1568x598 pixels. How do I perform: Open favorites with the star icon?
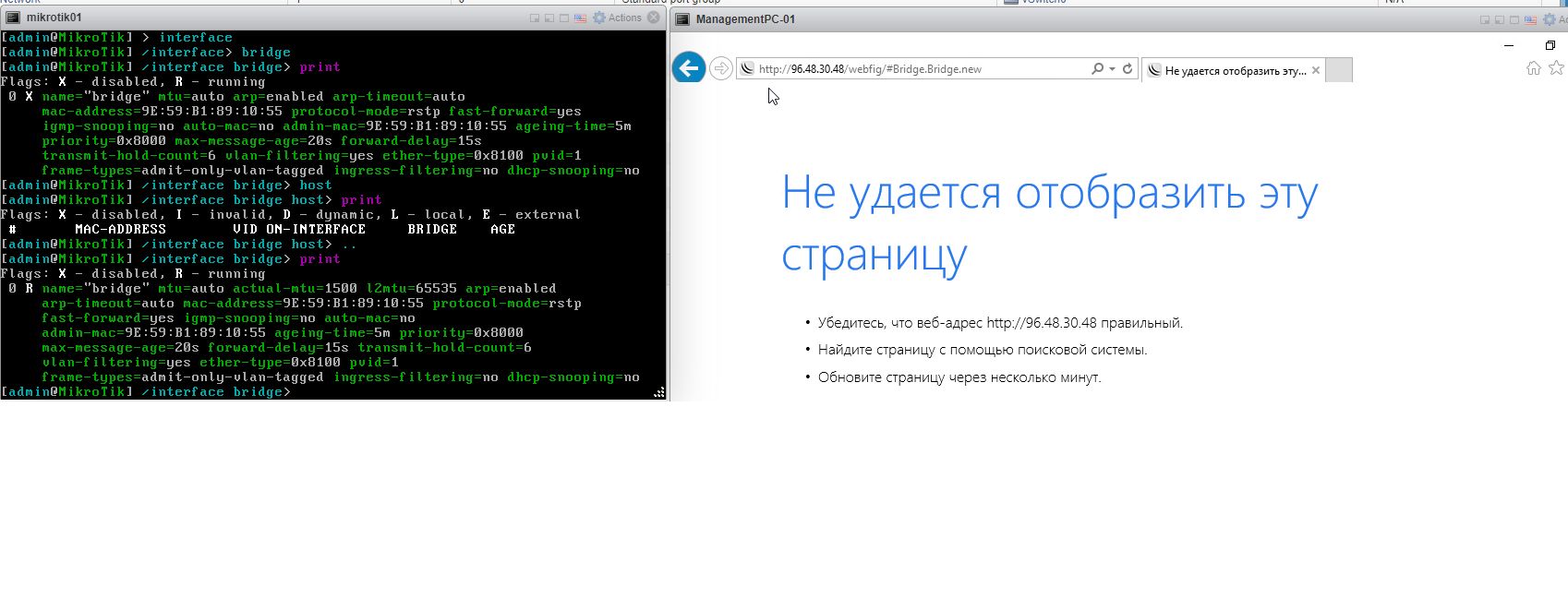point(1557,67)
